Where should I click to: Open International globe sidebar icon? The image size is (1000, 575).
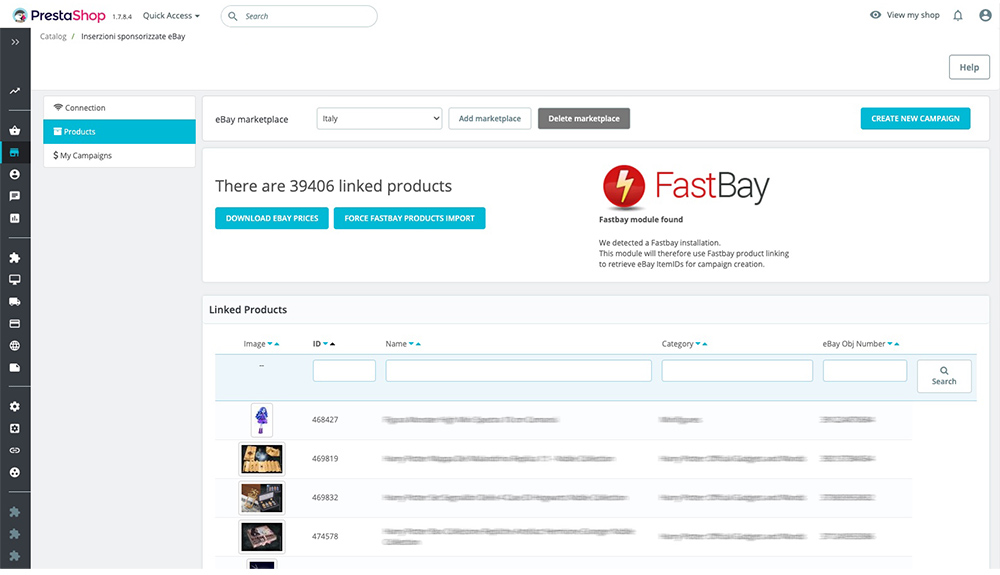15,346
